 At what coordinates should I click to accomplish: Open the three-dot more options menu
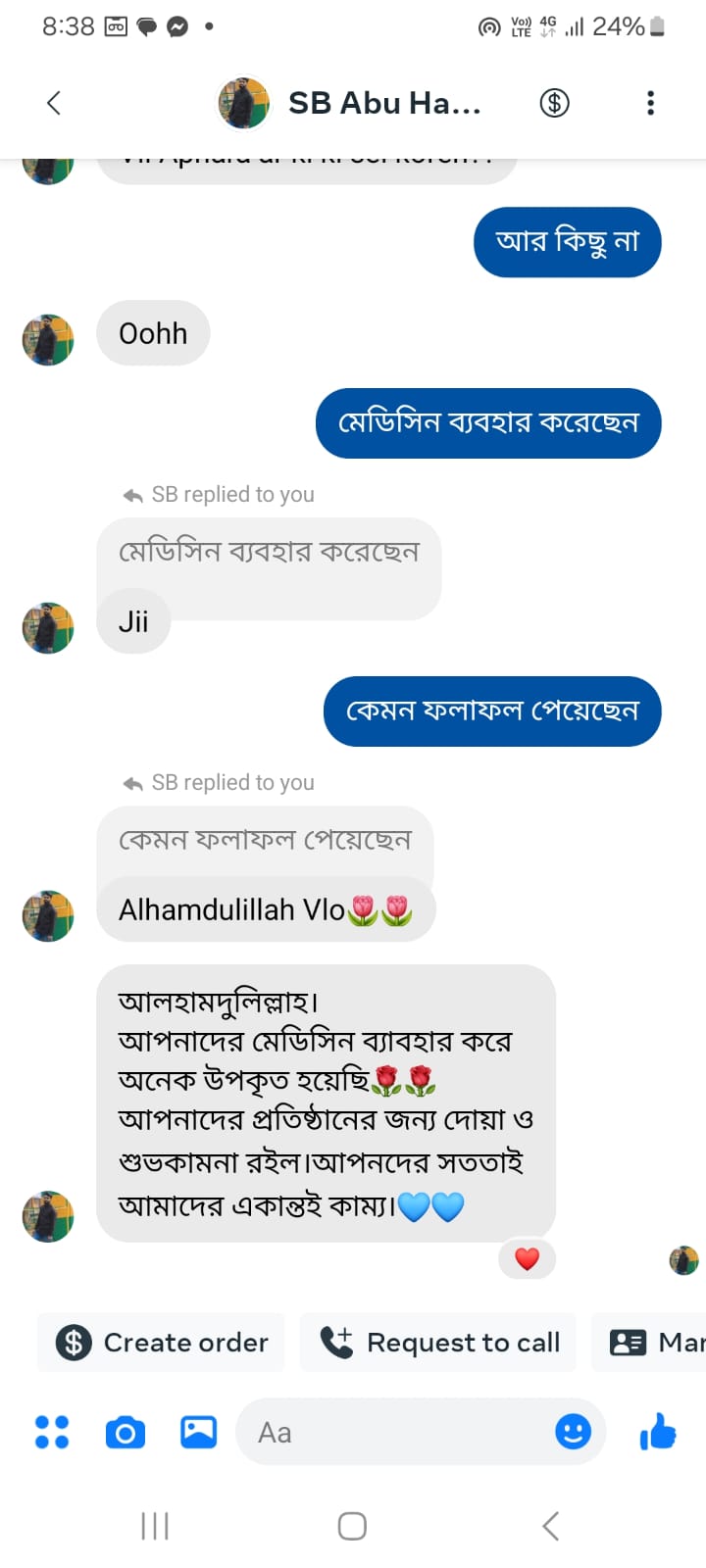(x=650, y=103)
